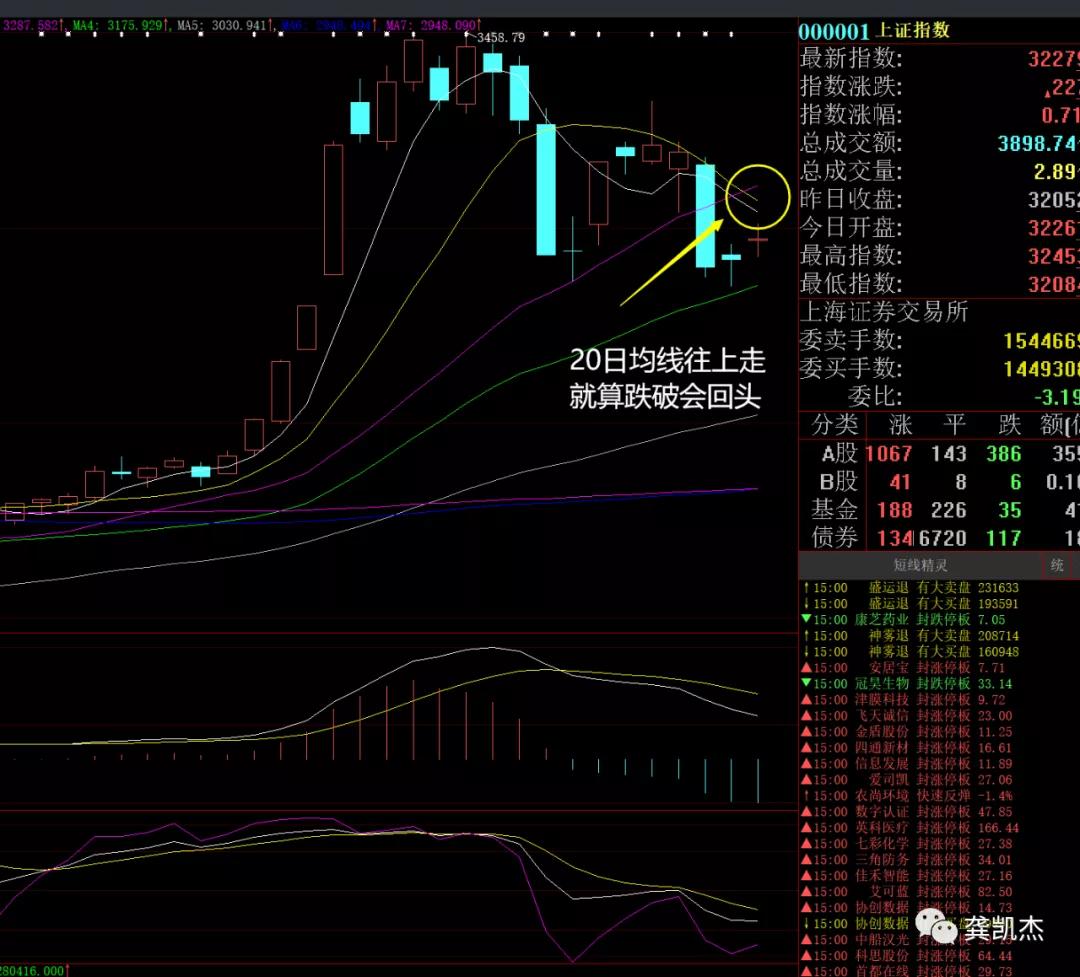Click the yellow circle marker on chart
This screenshot has width=1080, height=977.
tap(757, 197)
